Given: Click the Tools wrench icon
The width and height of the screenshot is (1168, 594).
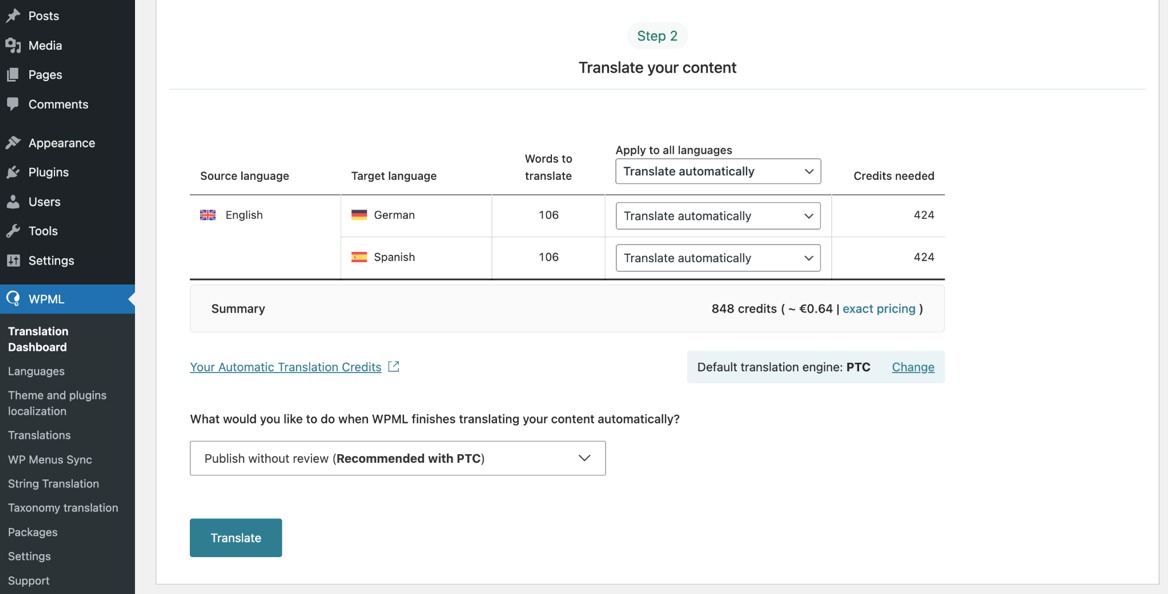Looking at the screenshot, I should pos(13,231).
